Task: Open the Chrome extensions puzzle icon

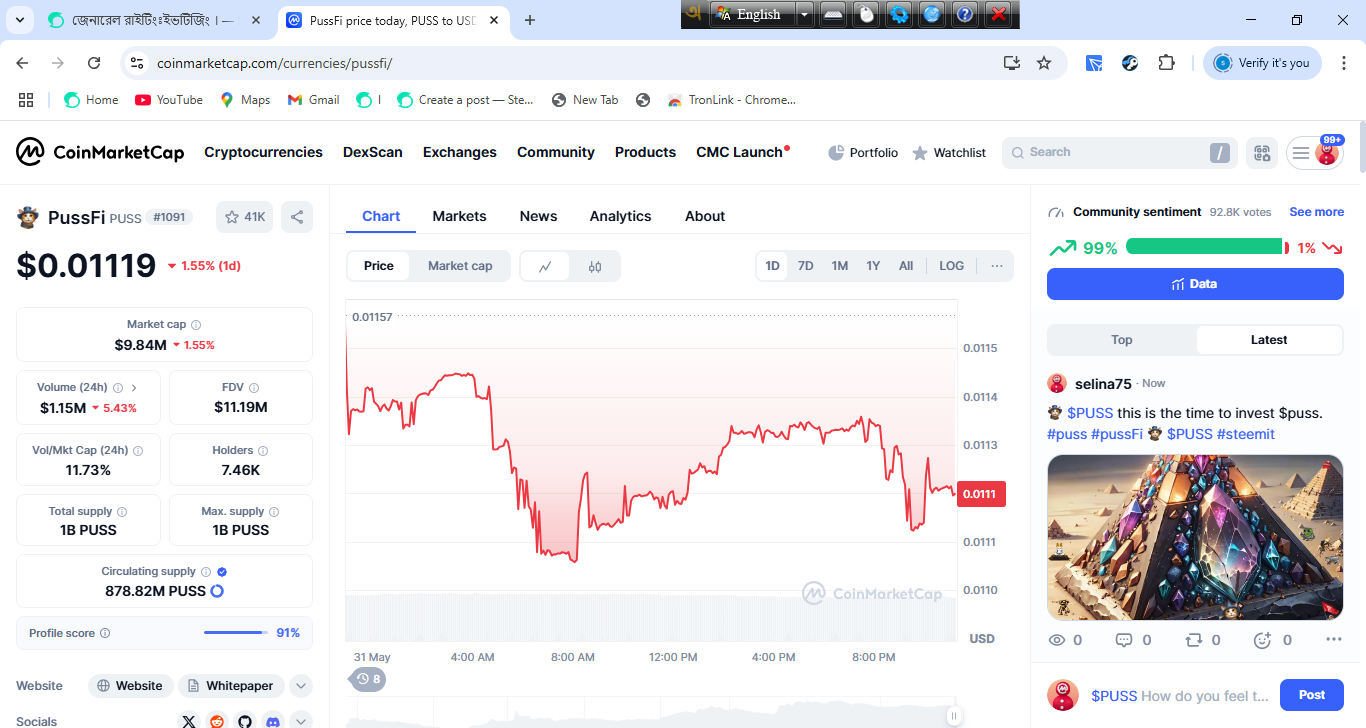Action: tap(1166, 63)
